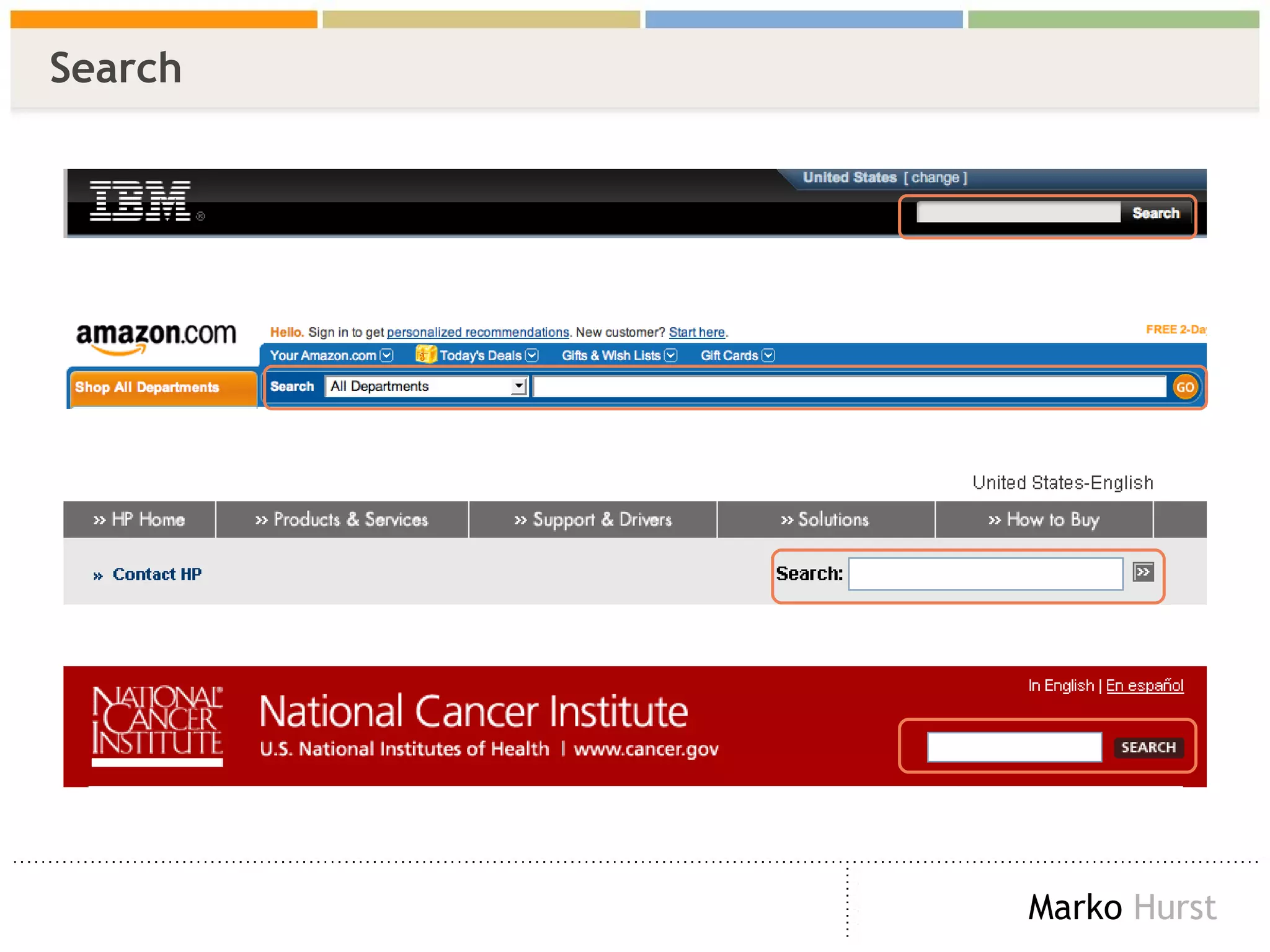
Task: Open HP Home navigation tab
Action: [x=140, y=519]
